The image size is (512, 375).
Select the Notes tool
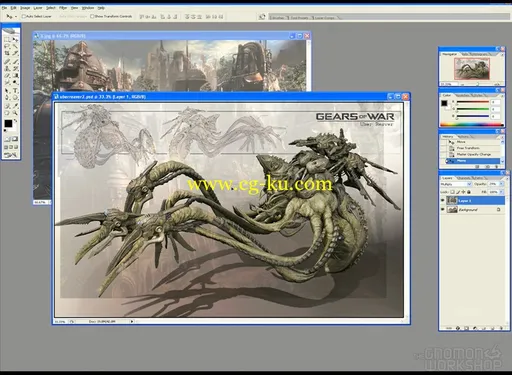tap(7, 106)
